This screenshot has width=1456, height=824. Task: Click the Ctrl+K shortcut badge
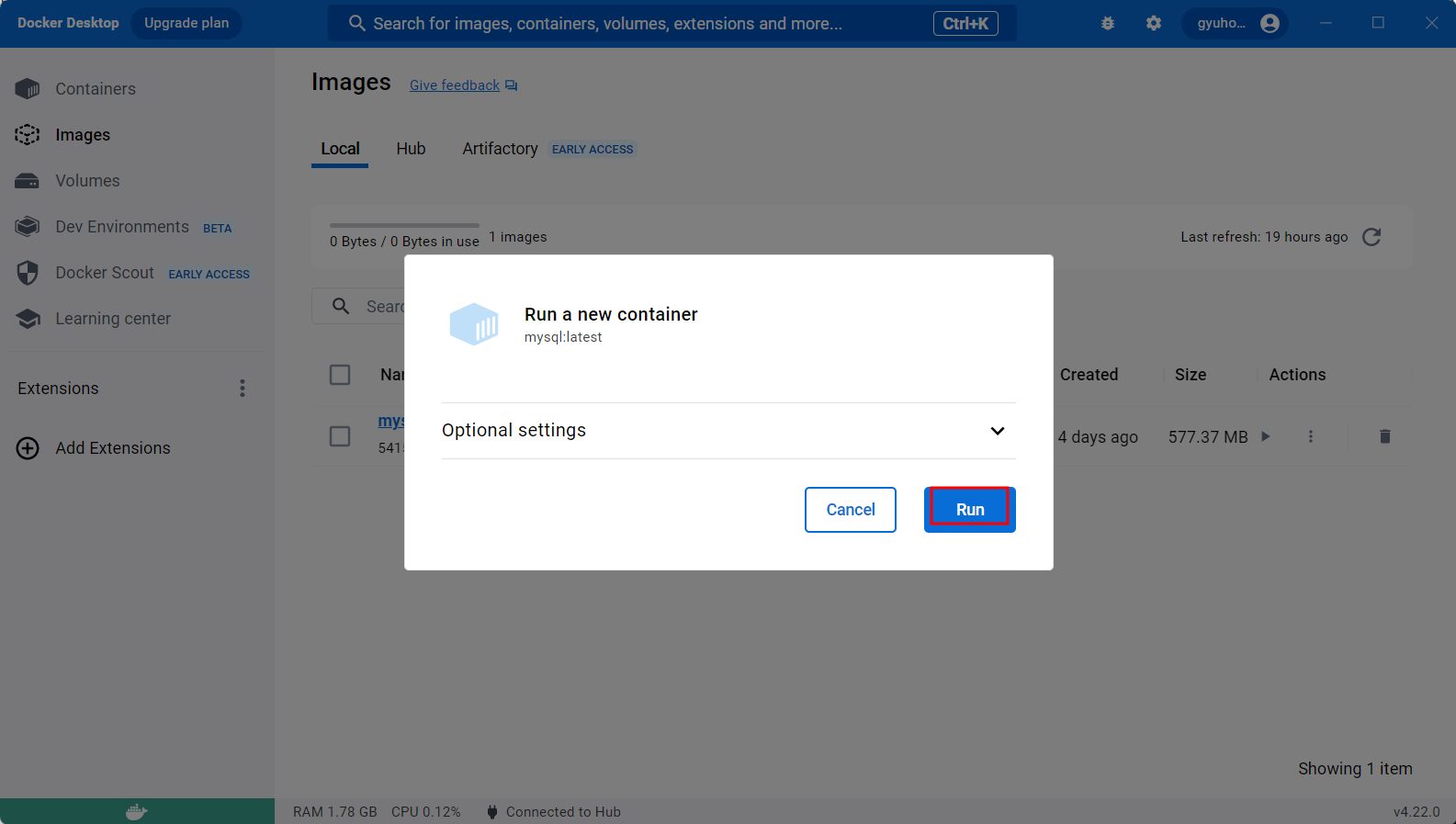(x=965, y=23)
